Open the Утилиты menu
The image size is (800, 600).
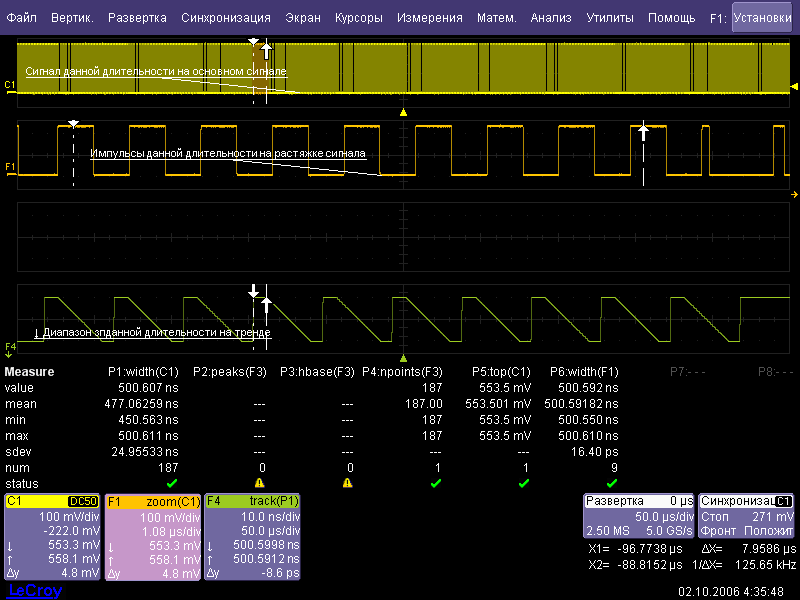(x=609, y=18)
